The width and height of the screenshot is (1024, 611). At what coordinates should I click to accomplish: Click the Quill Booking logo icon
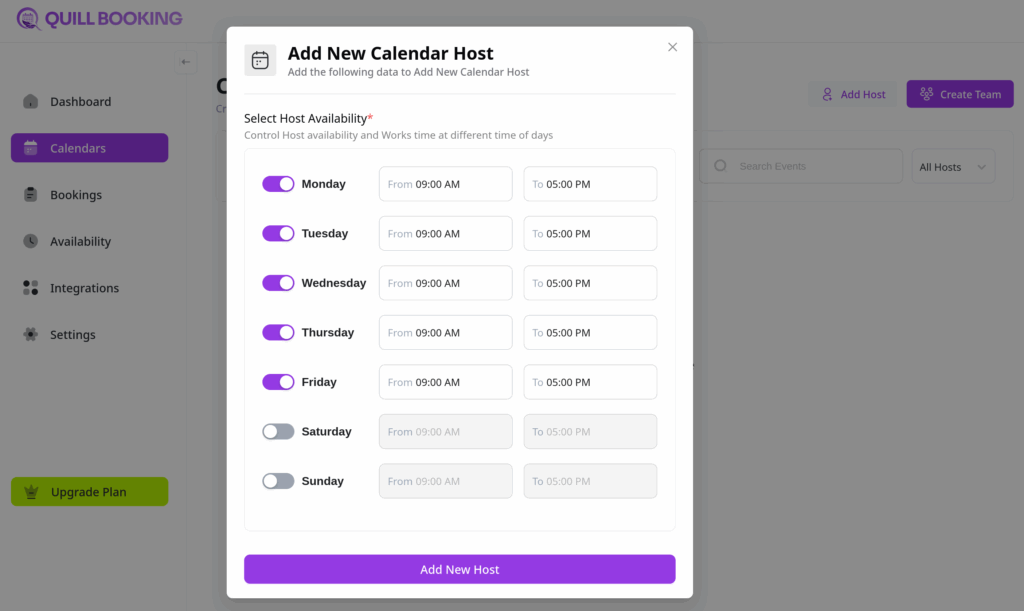29,18
